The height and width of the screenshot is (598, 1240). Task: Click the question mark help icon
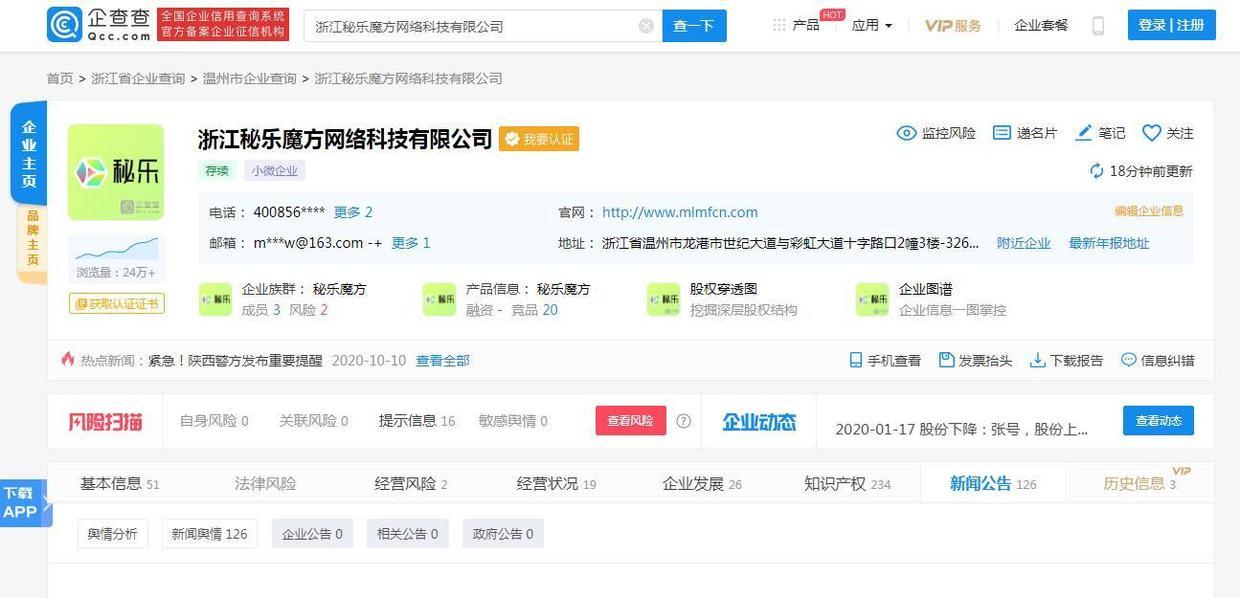click(x=683, y=421)
